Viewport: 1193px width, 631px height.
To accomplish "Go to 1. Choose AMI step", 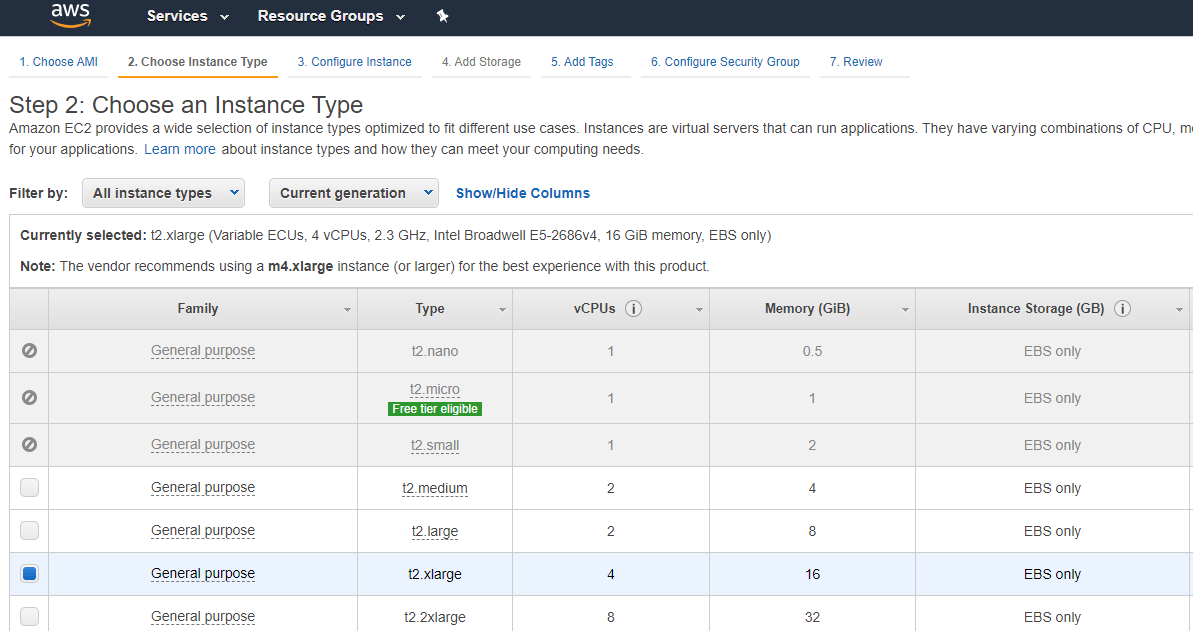I will (59, 62).
